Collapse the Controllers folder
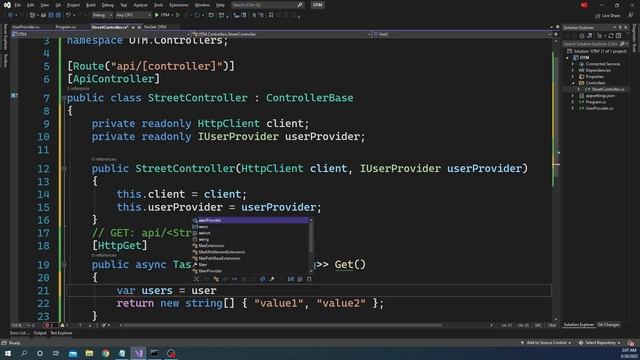 click(573, 83)
